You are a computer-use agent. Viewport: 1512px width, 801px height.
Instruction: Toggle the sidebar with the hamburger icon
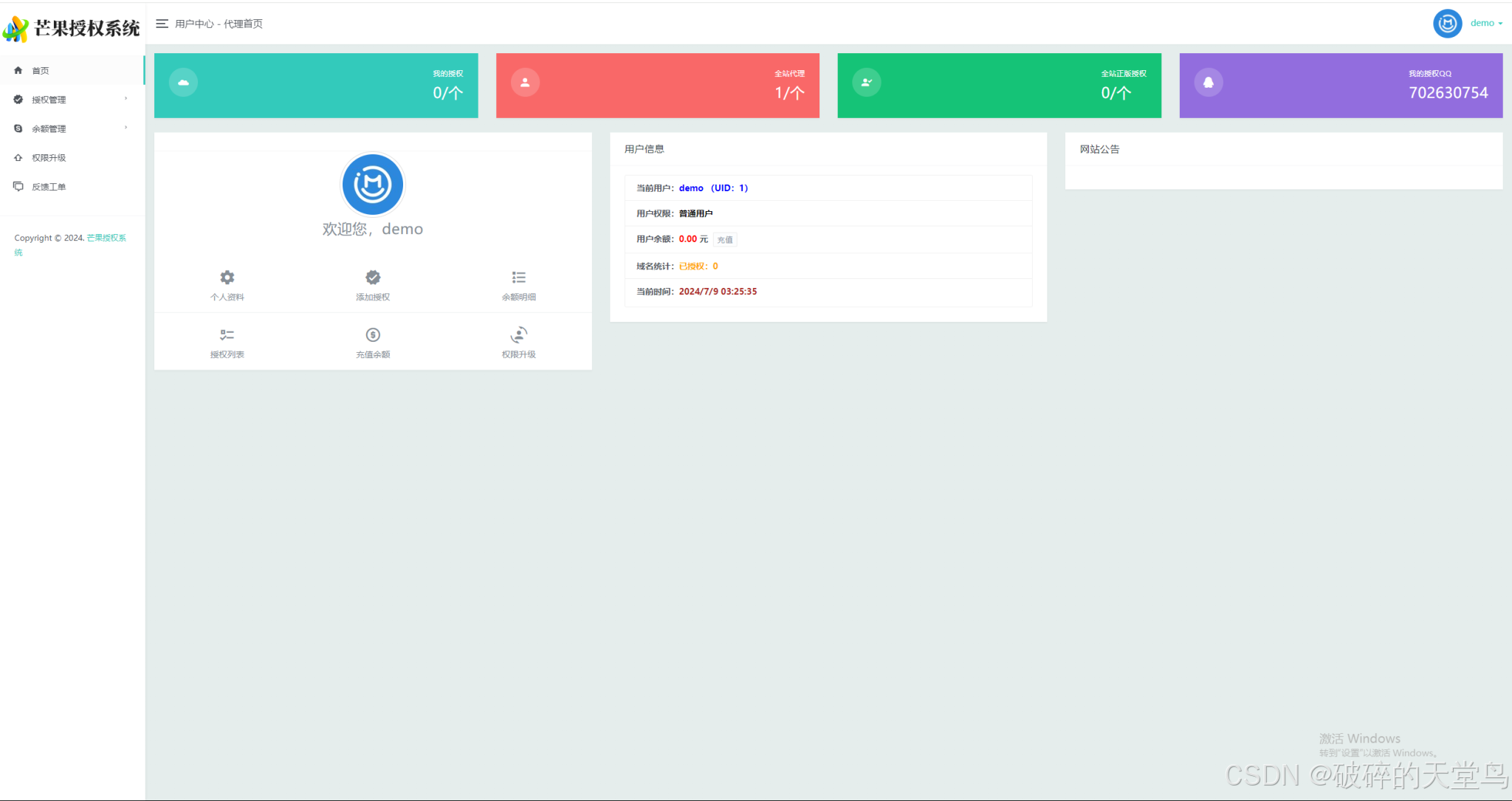point(162,23)
